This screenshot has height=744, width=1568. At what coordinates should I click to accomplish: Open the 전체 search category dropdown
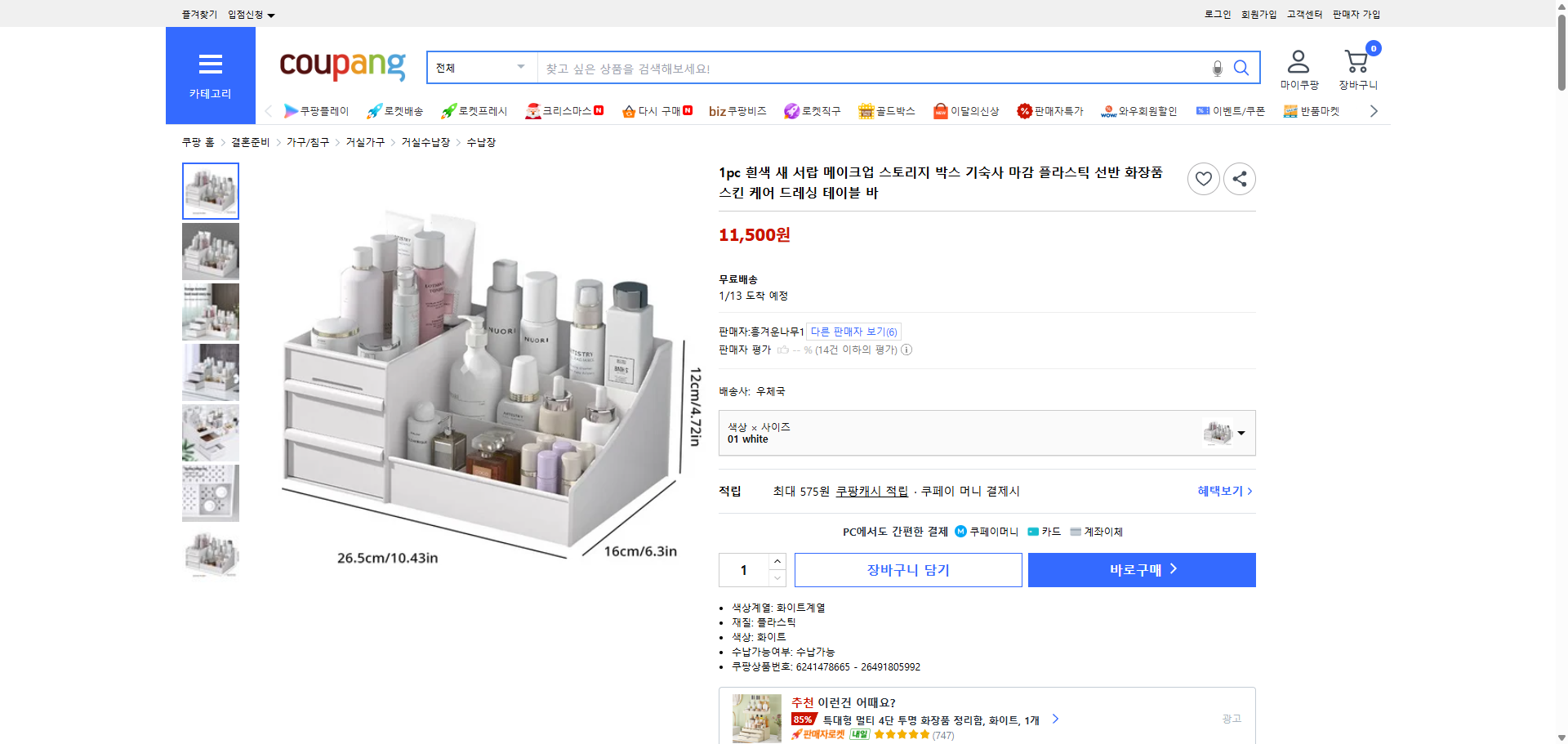[x=480, y=68]
